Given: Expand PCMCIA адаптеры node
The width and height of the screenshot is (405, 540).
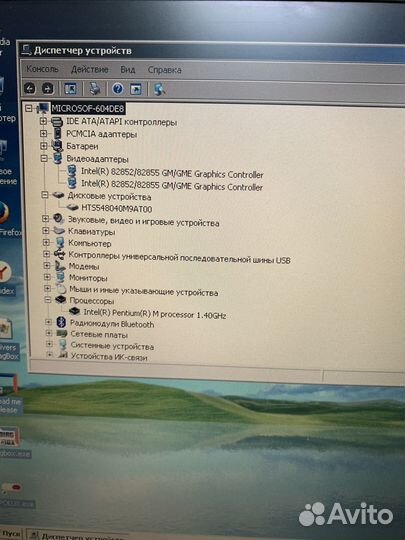Looking at the screenshot, I should pyautogui.click(x=43, y=134).
